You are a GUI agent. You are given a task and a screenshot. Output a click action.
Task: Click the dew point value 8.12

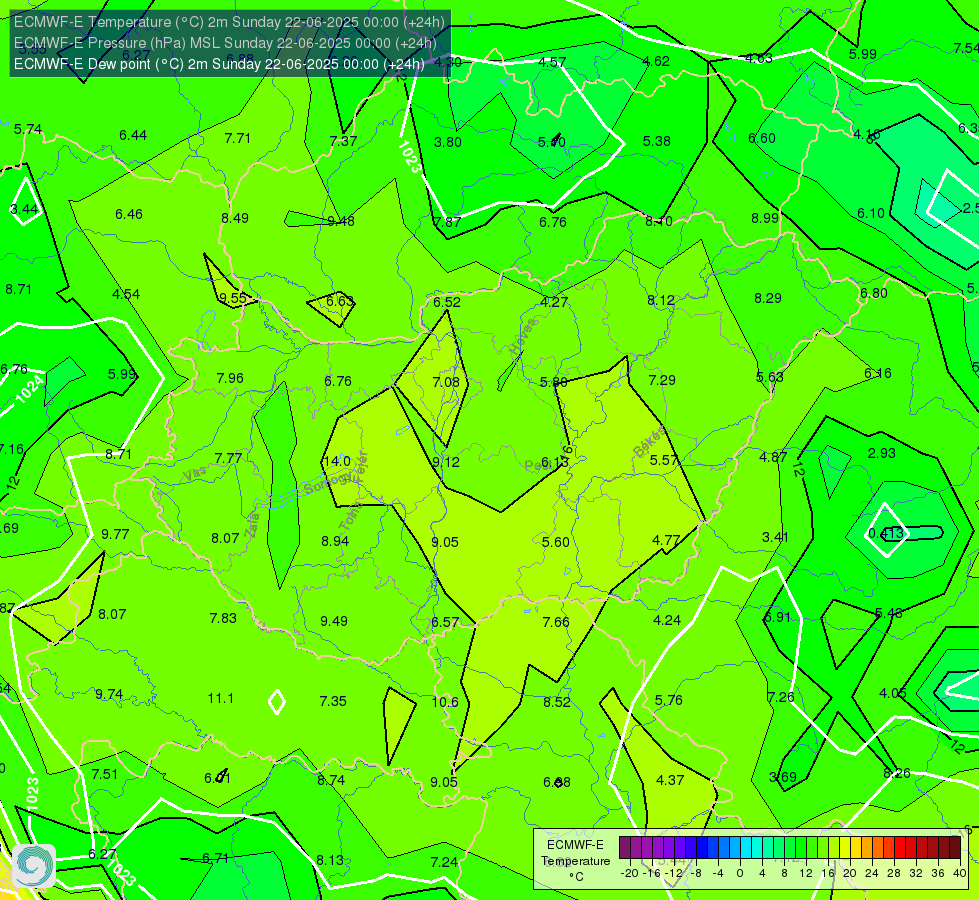click(661, 300)
